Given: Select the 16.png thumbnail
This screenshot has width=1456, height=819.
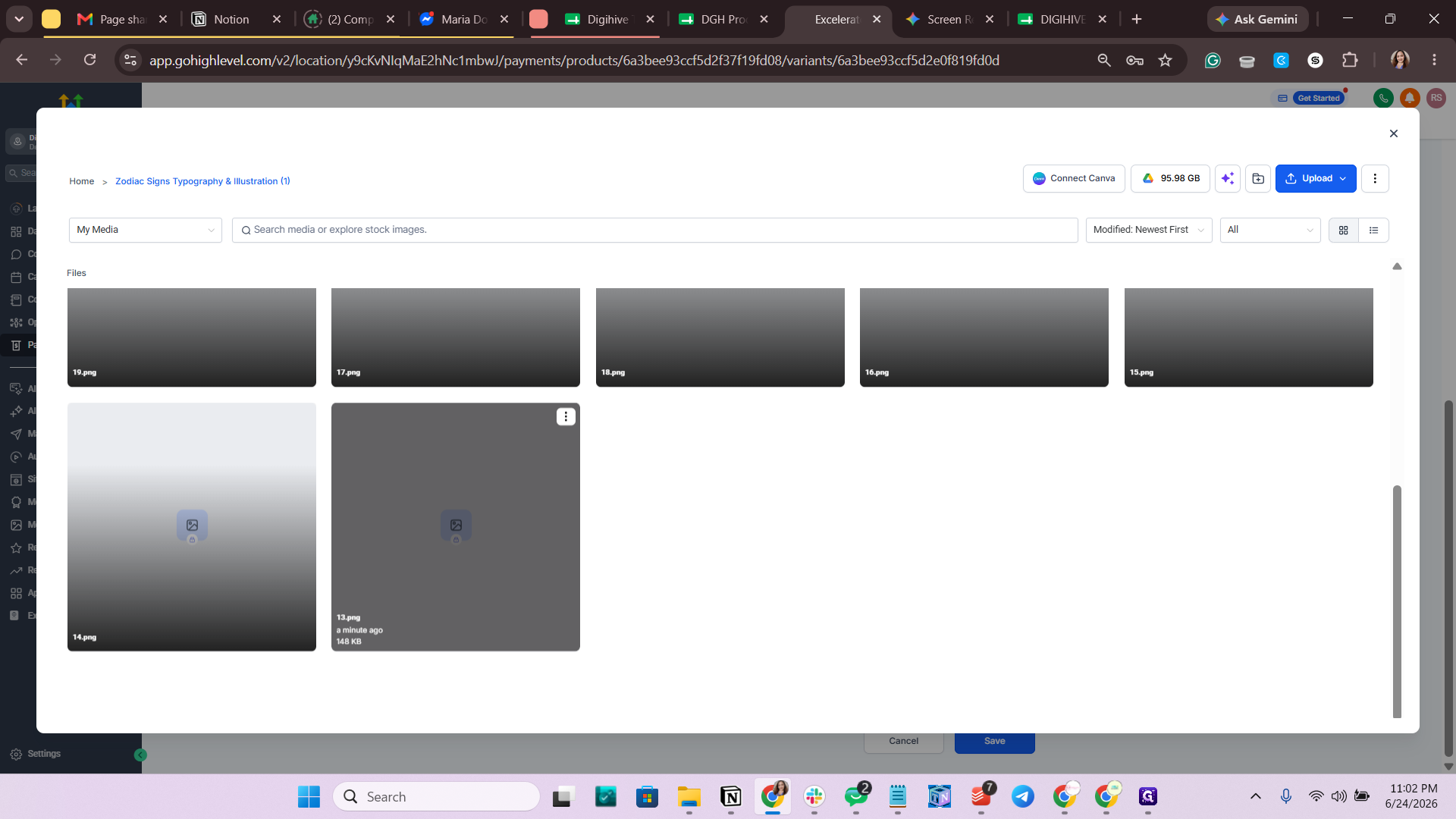Looking at the screenshot, I should (984, 337).
